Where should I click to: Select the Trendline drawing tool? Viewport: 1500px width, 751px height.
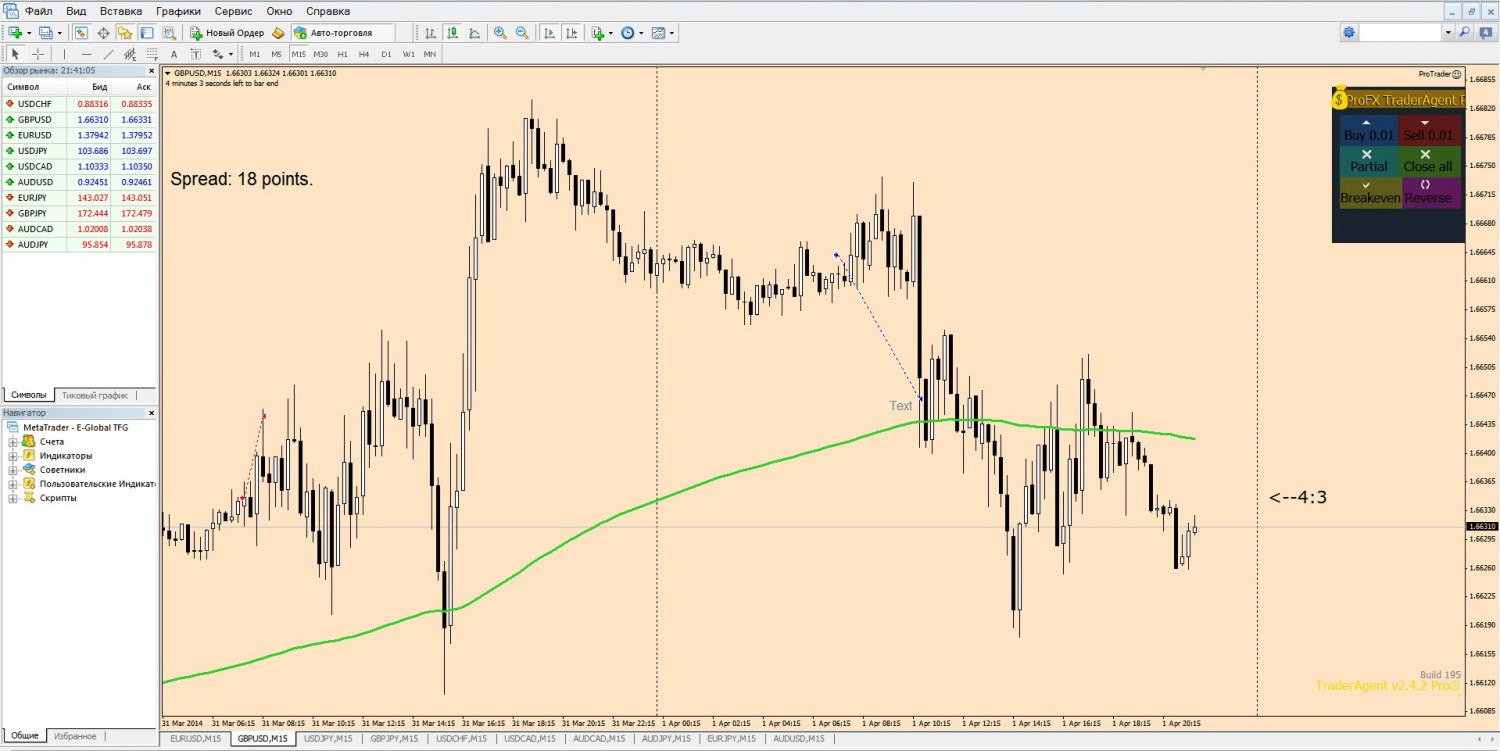click(108, 54)
